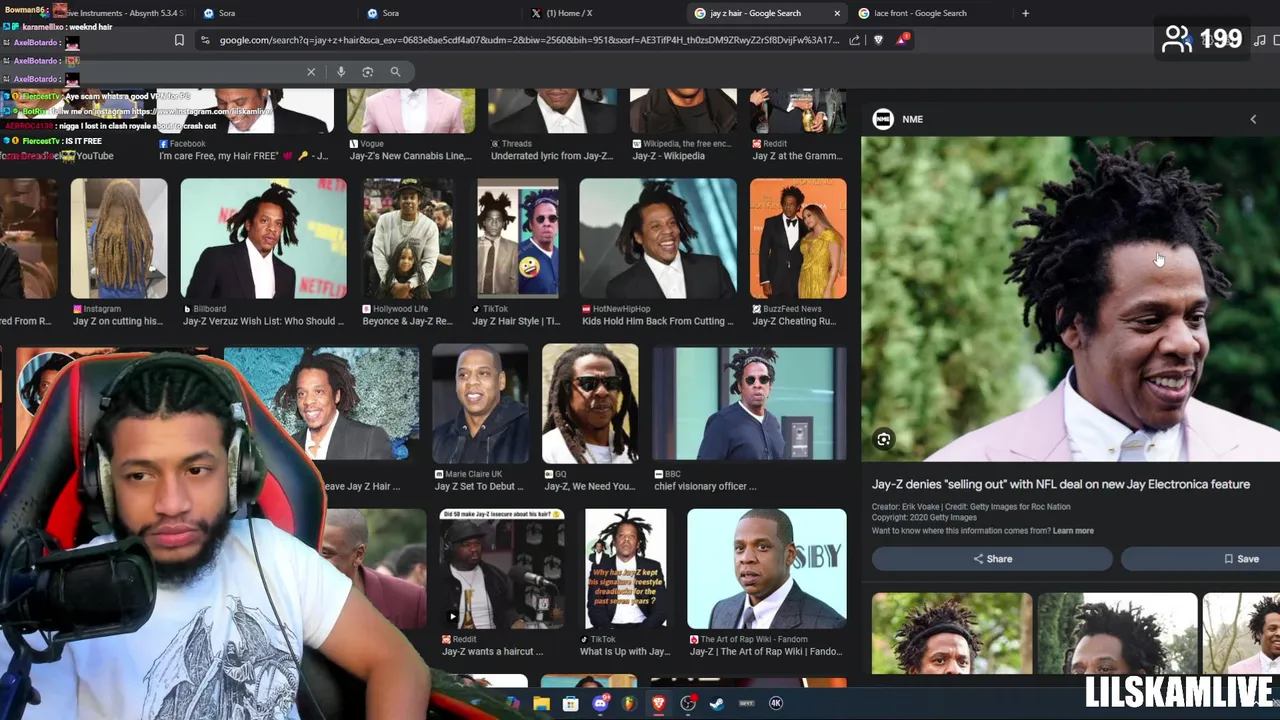The image size is (1280, 720).
Task: Switch to the Home / X tab
Action: coord(600,13)
